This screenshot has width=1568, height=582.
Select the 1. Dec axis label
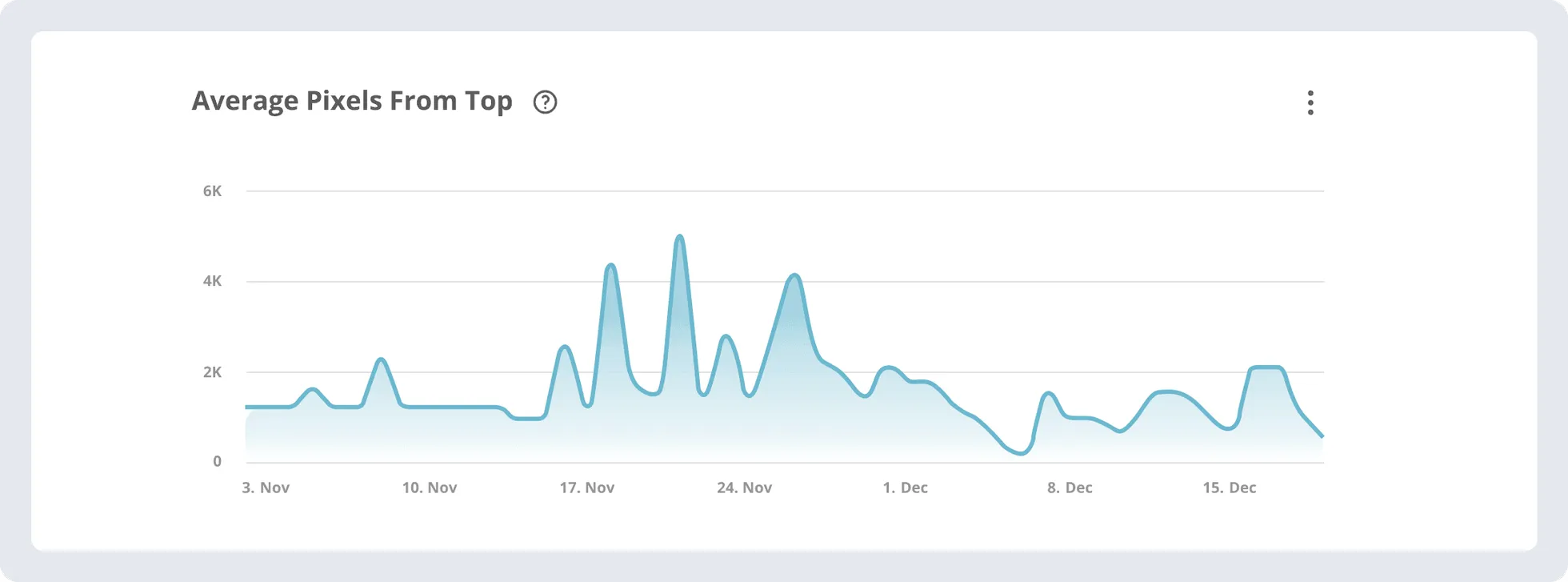[x=905, y=487]
